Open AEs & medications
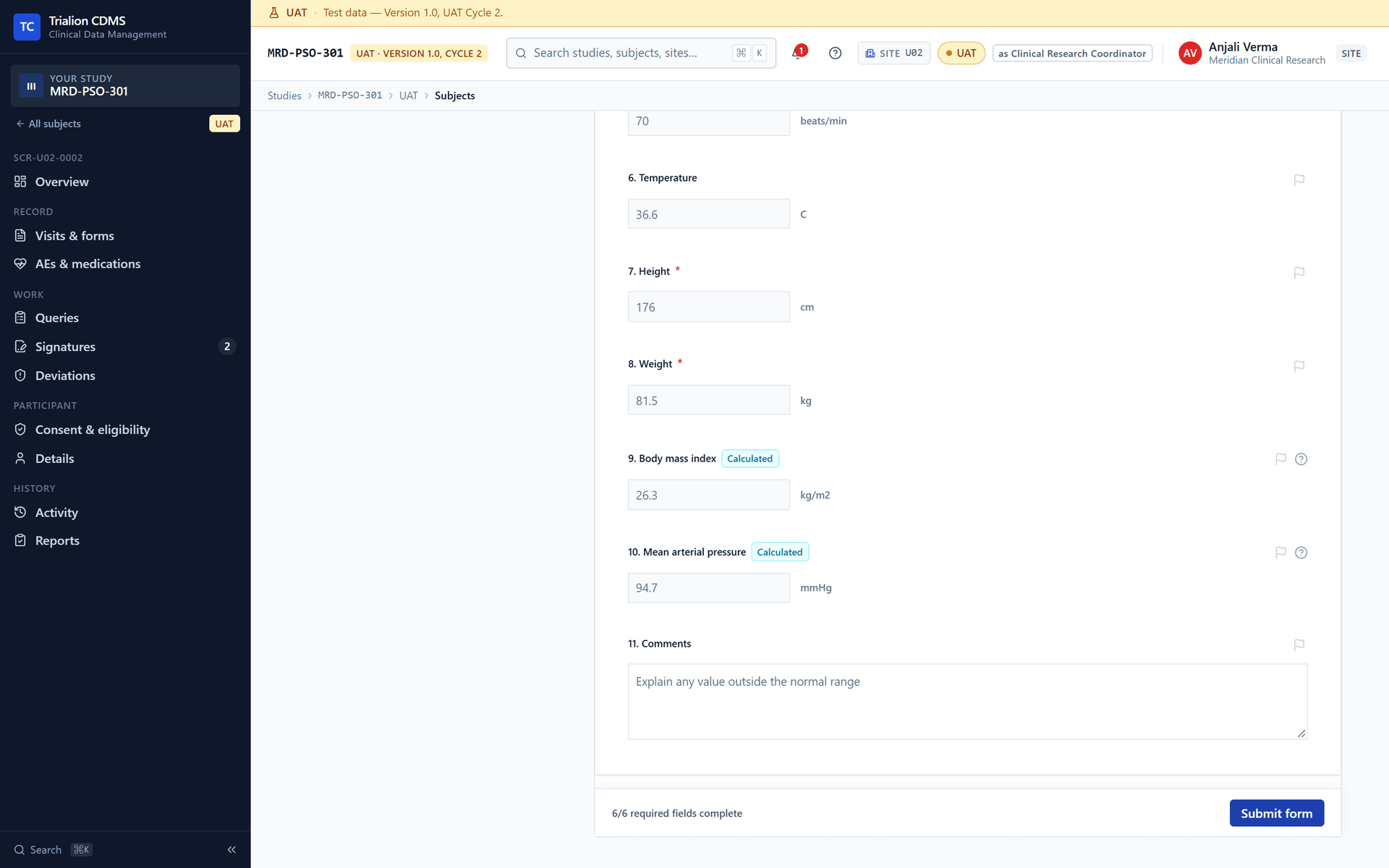The width and height of the screenshot is (1389, 868). (x=125, y=264)
